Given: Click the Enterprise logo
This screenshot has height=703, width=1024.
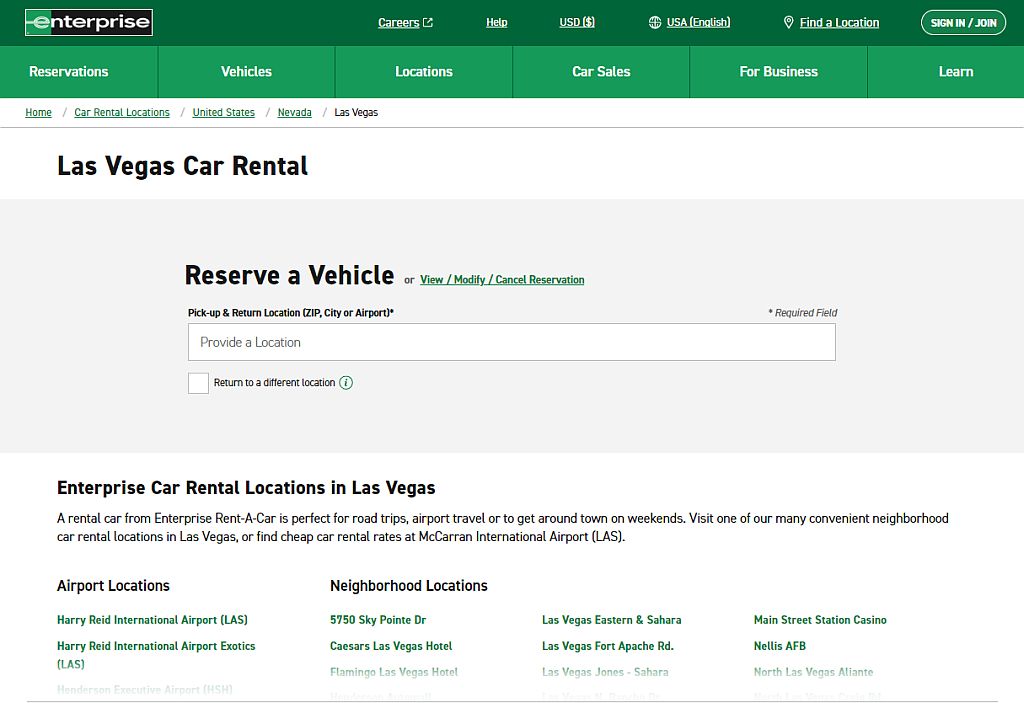Looking at the screenshot, I should pos(89,22).
